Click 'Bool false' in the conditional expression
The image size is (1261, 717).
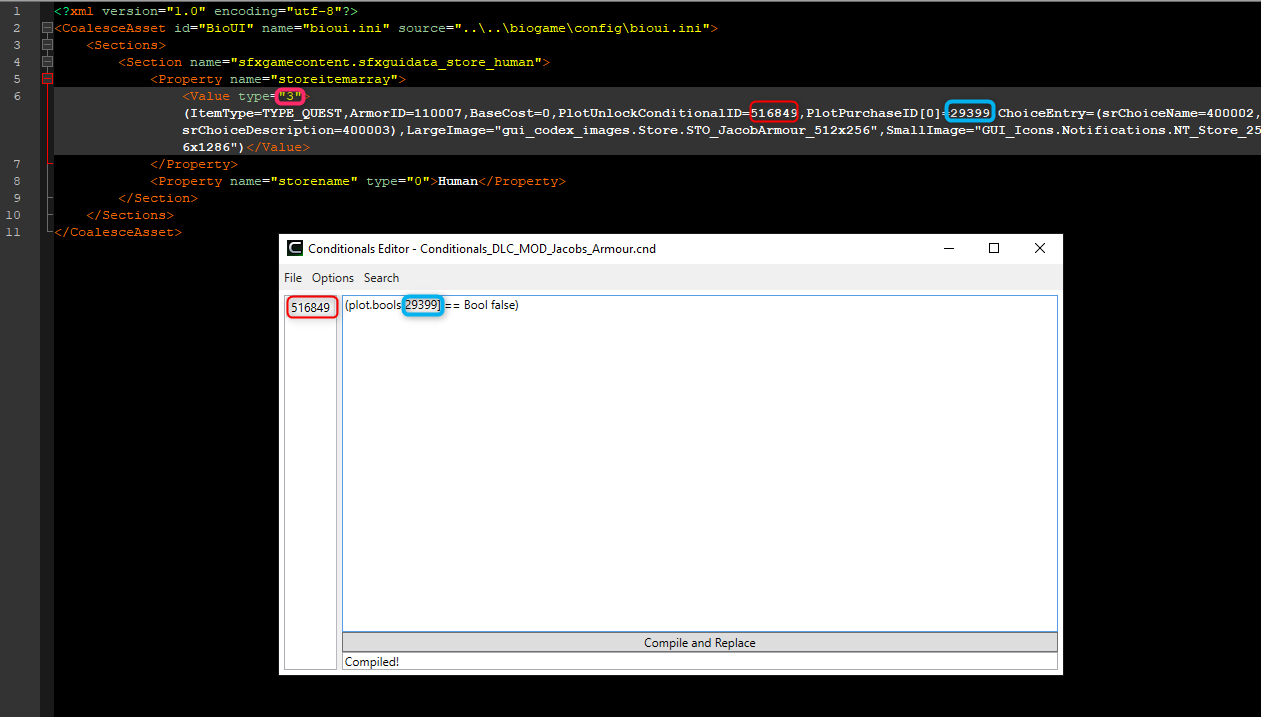click(x=491, y=305)
